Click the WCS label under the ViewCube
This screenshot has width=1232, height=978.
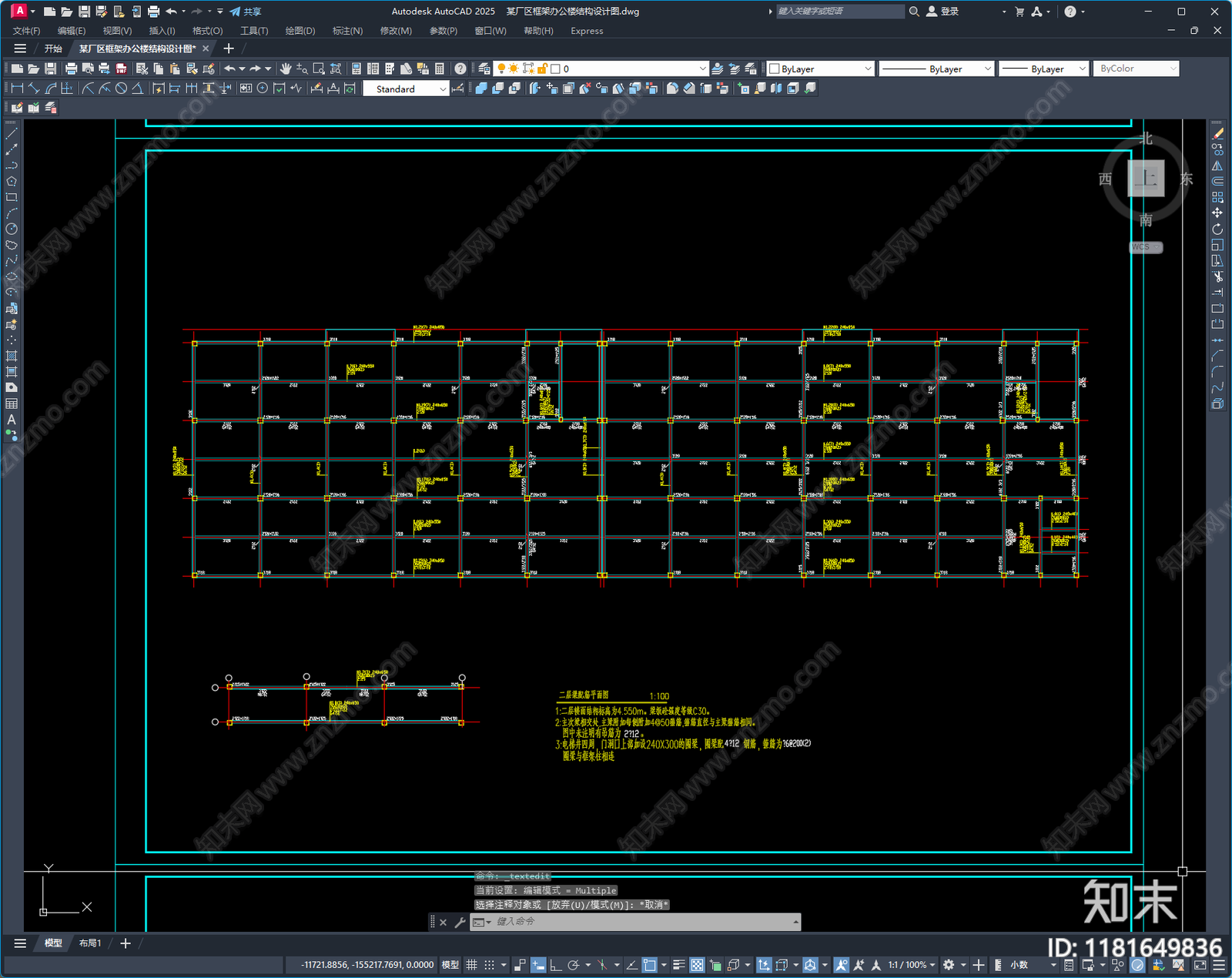[x=1146, y=247]
